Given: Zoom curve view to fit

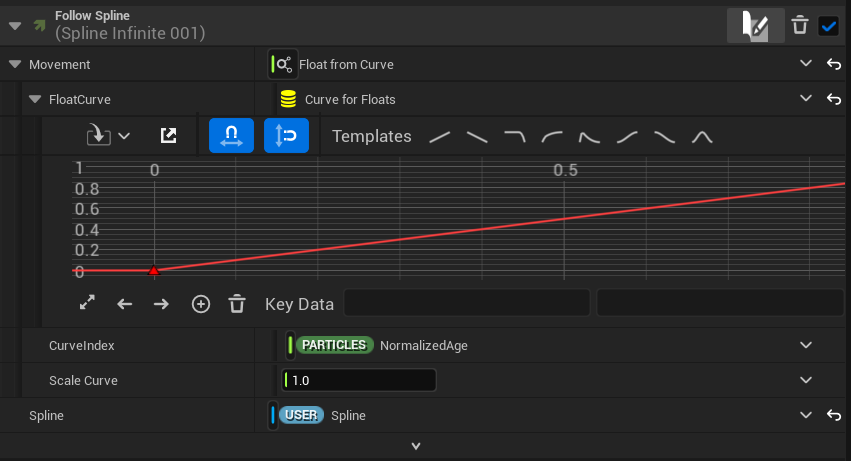Looking at the screenshot, I should pyautogui.click(x=87, y=303).
